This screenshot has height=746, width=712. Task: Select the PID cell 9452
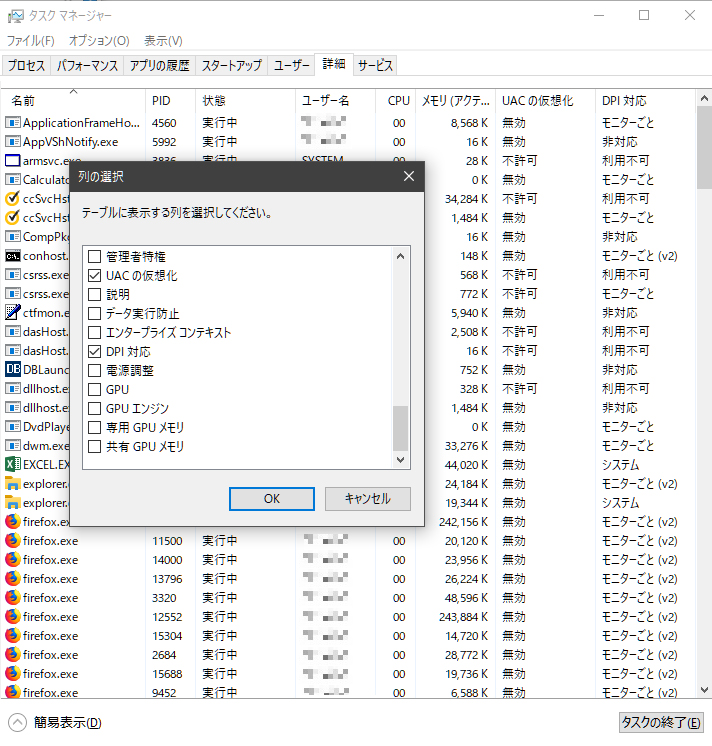click(x=164, y=693)
